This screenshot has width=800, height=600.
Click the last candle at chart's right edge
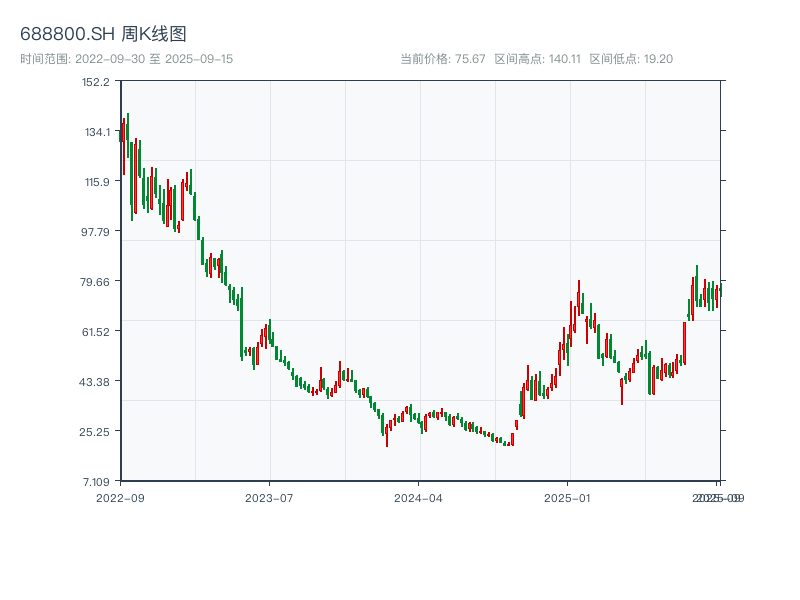[x=720, y=289]
